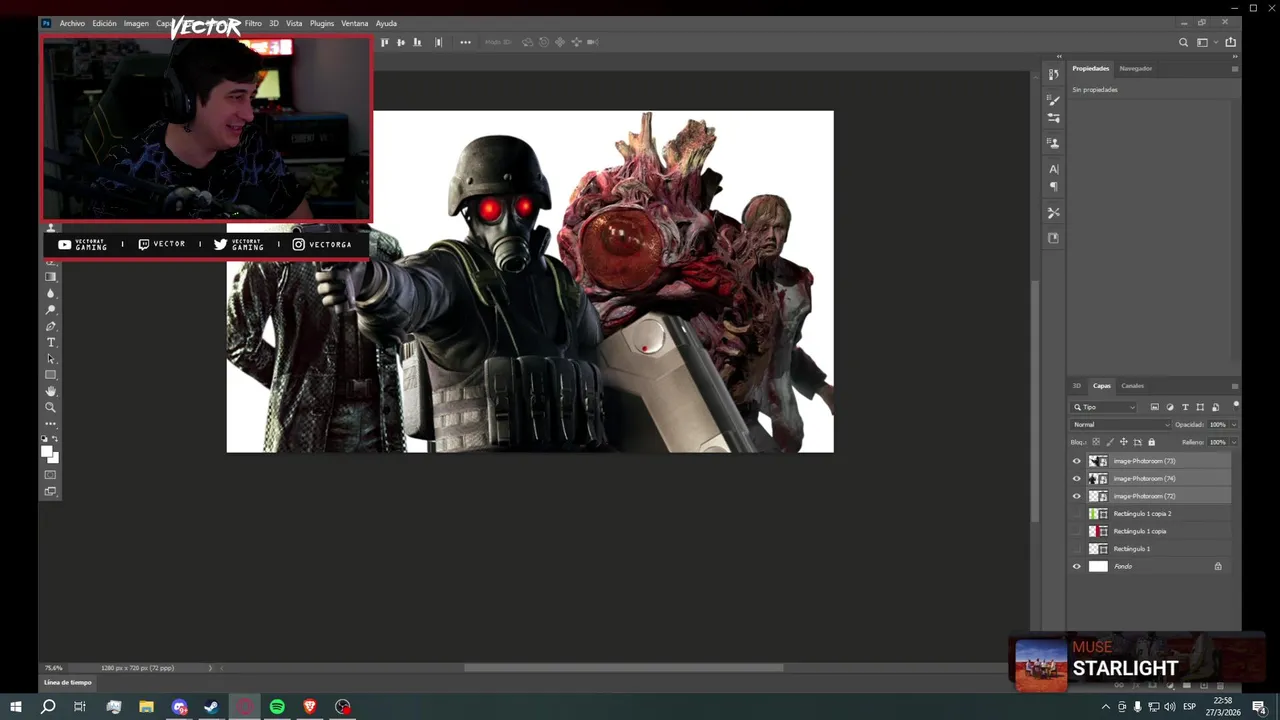Open the Paragraph panel icon

click(x=1053, y=187)
